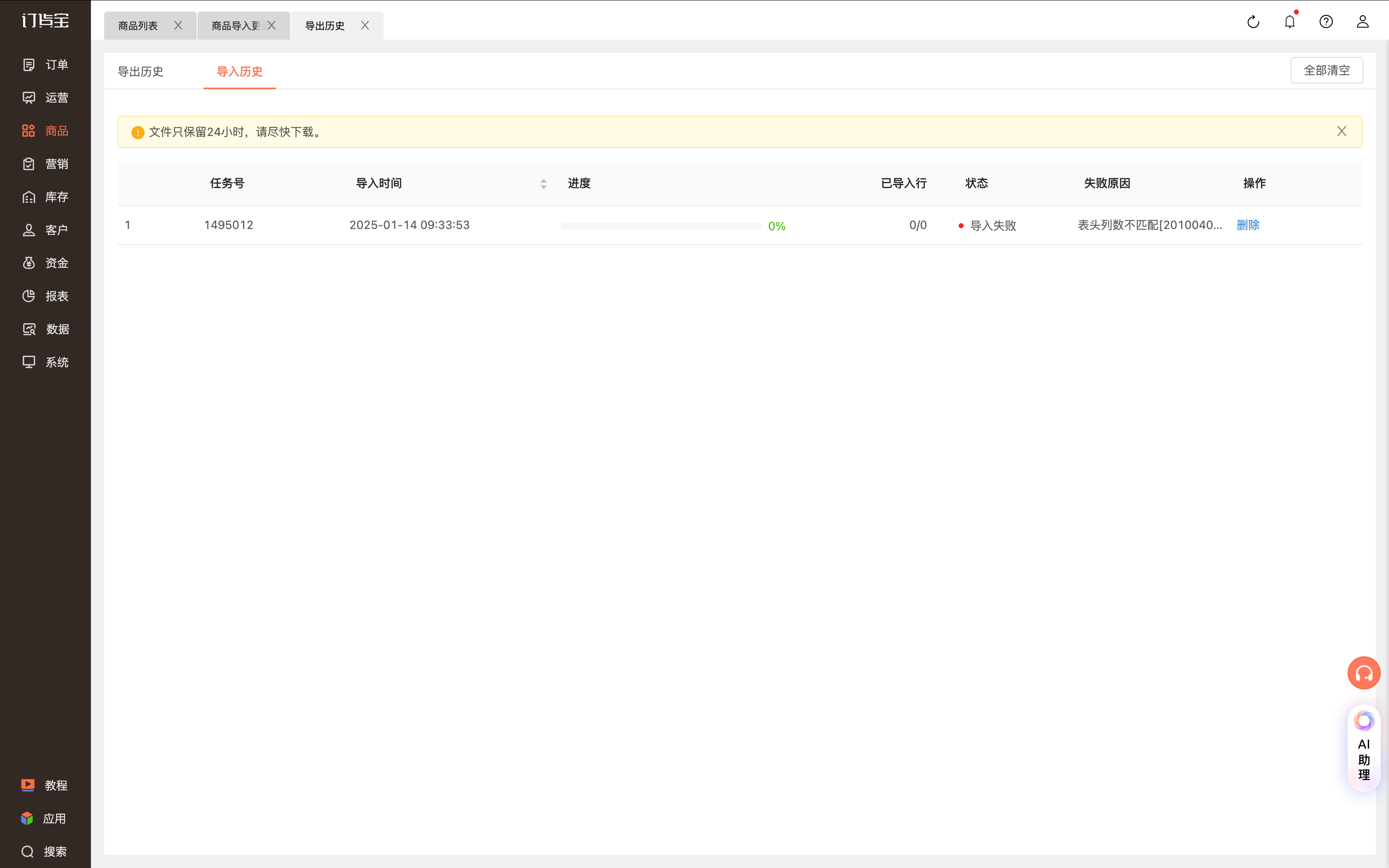Sort by 导入时间 column arrows

(x=544, y=184)
